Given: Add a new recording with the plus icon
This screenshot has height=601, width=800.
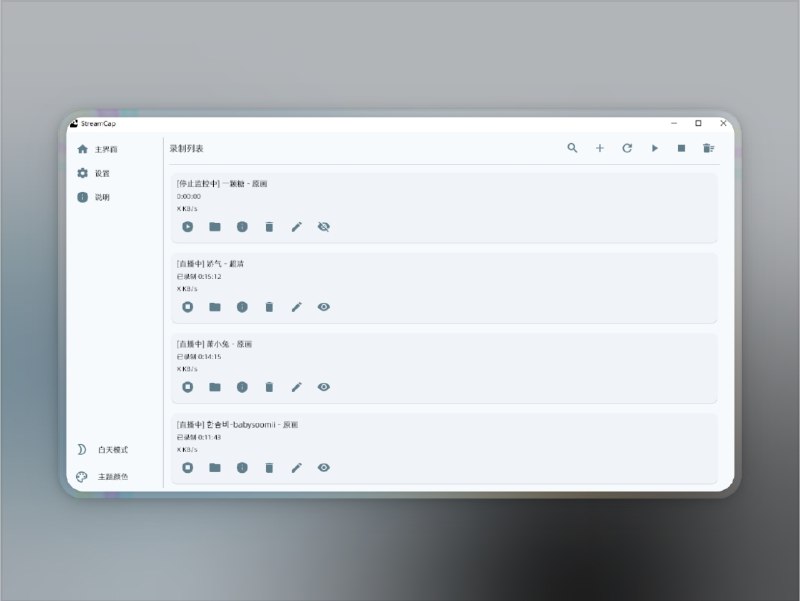Looking at the screenshot, I should pos(600,148).
